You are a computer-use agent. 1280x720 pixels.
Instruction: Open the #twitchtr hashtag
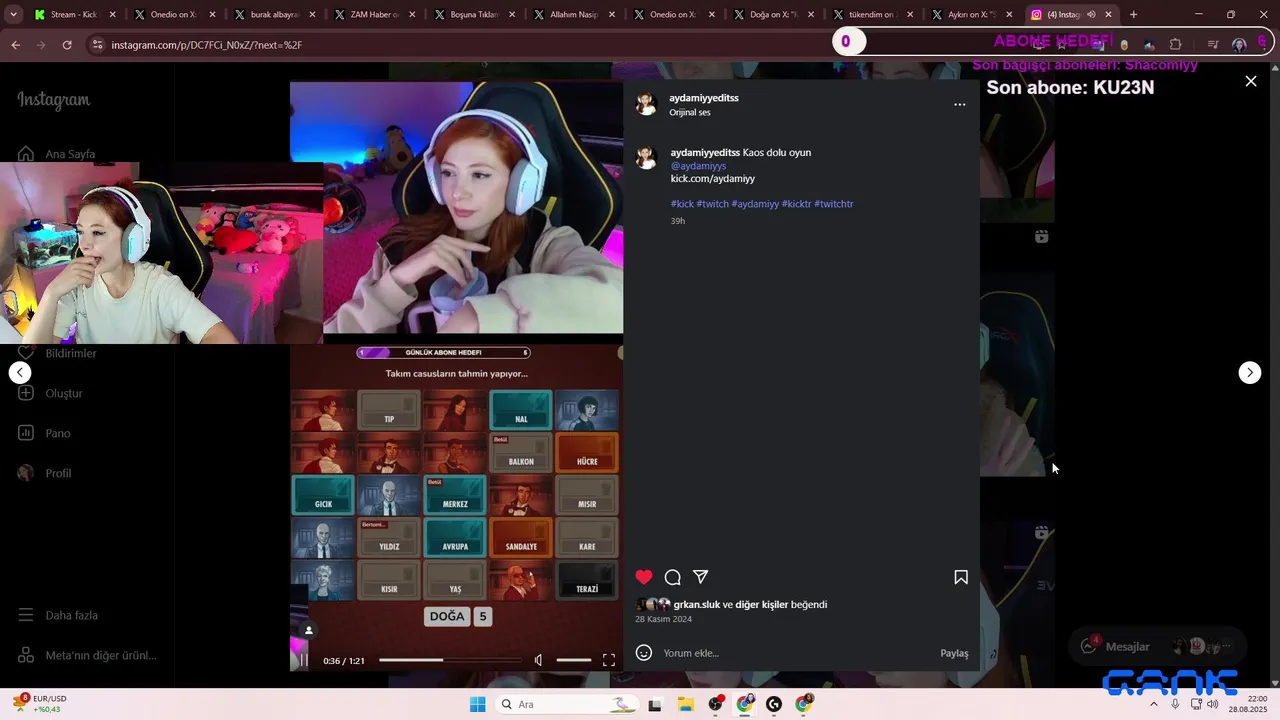834,204
